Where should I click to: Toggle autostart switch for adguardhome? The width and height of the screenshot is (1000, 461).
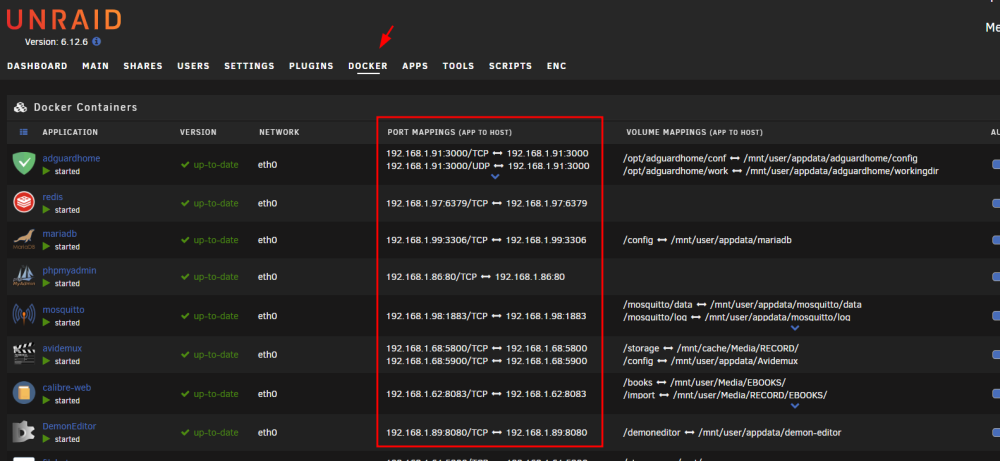996,164
